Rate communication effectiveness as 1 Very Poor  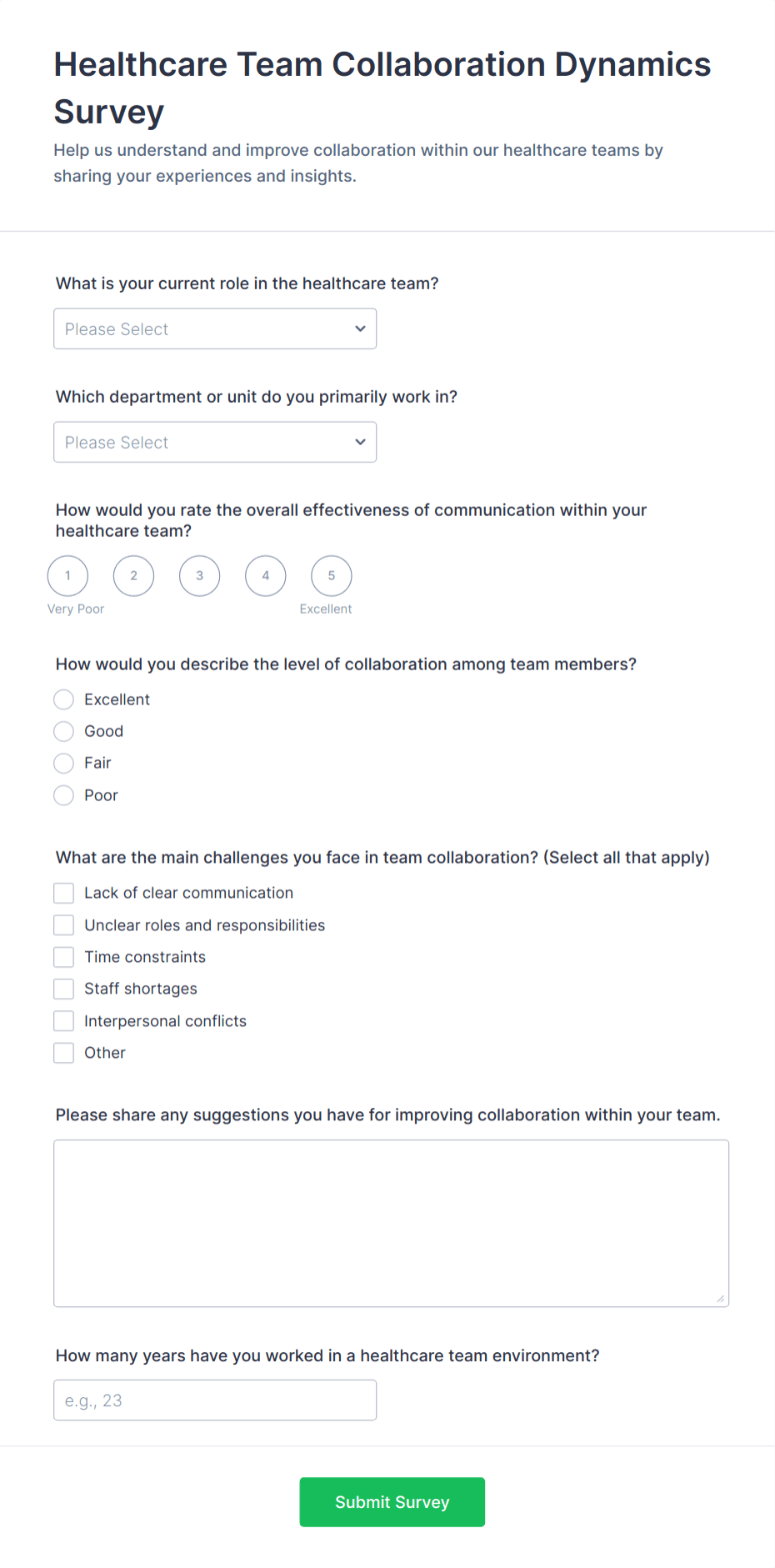[67, 575]
